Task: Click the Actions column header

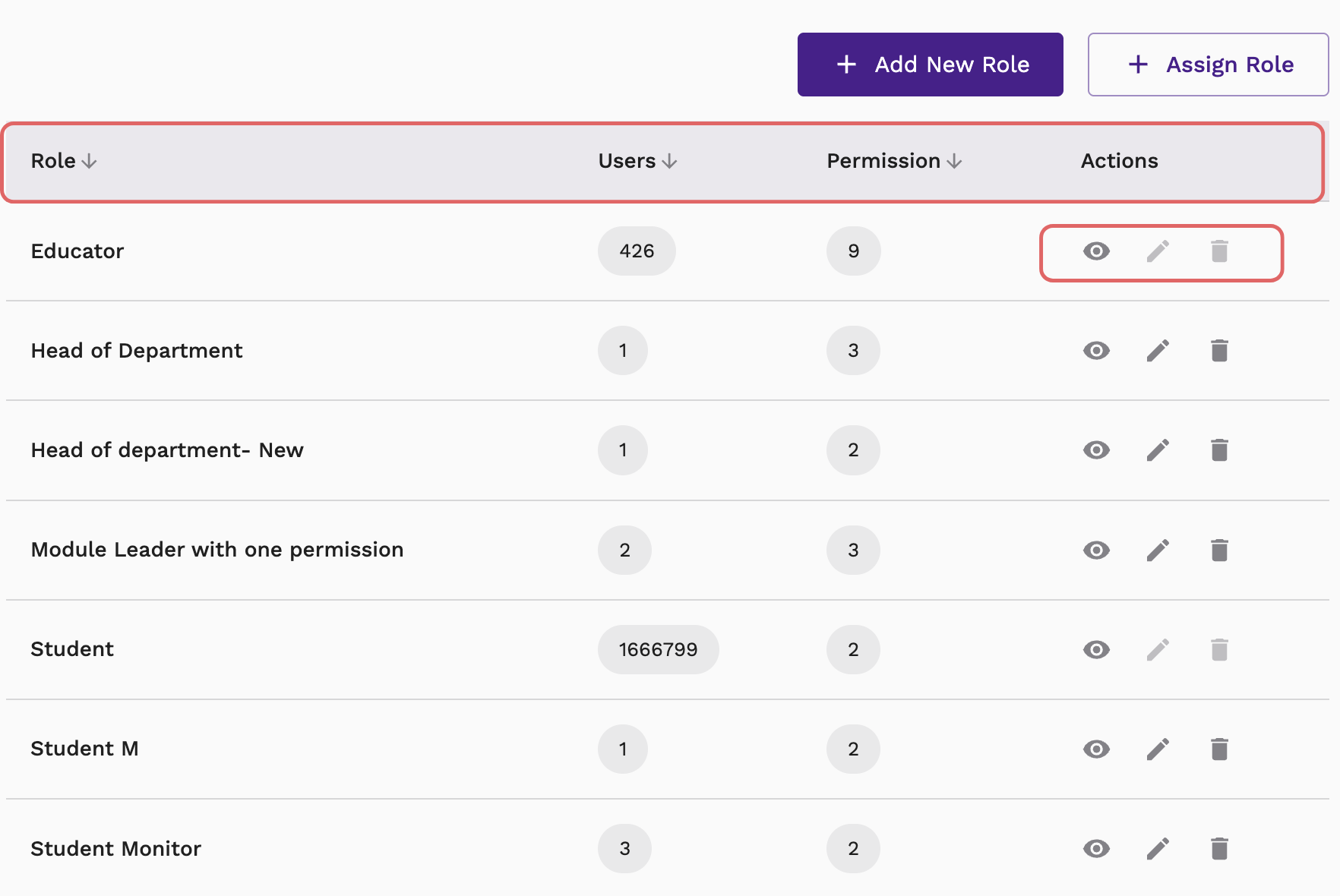Action: point(1119,161)
